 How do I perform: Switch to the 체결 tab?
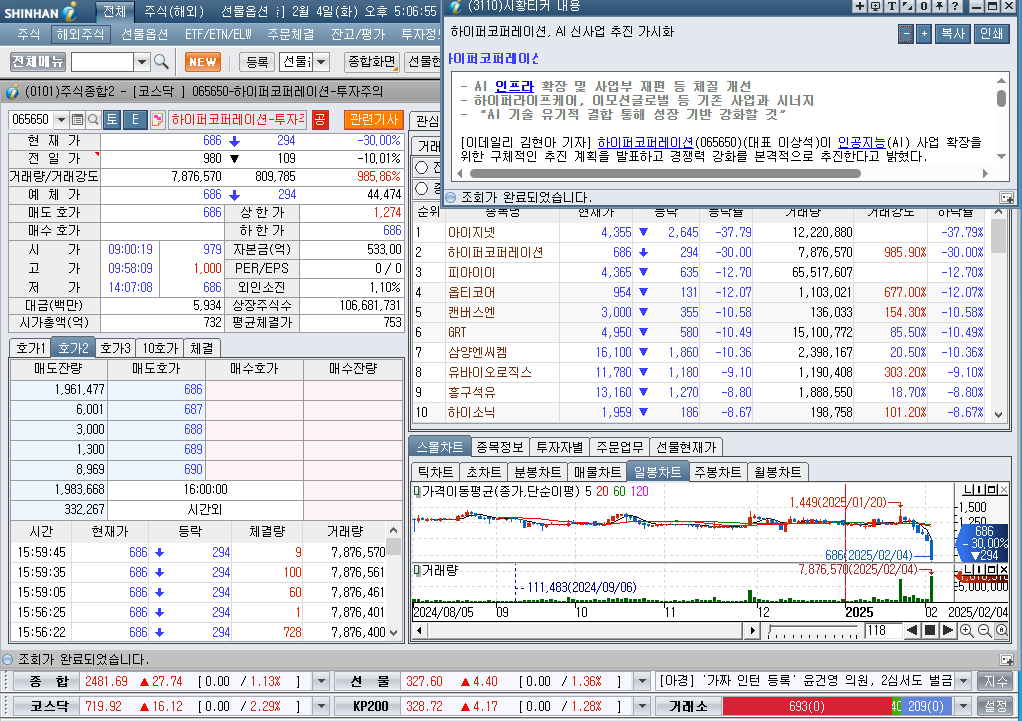click(202, 348)
